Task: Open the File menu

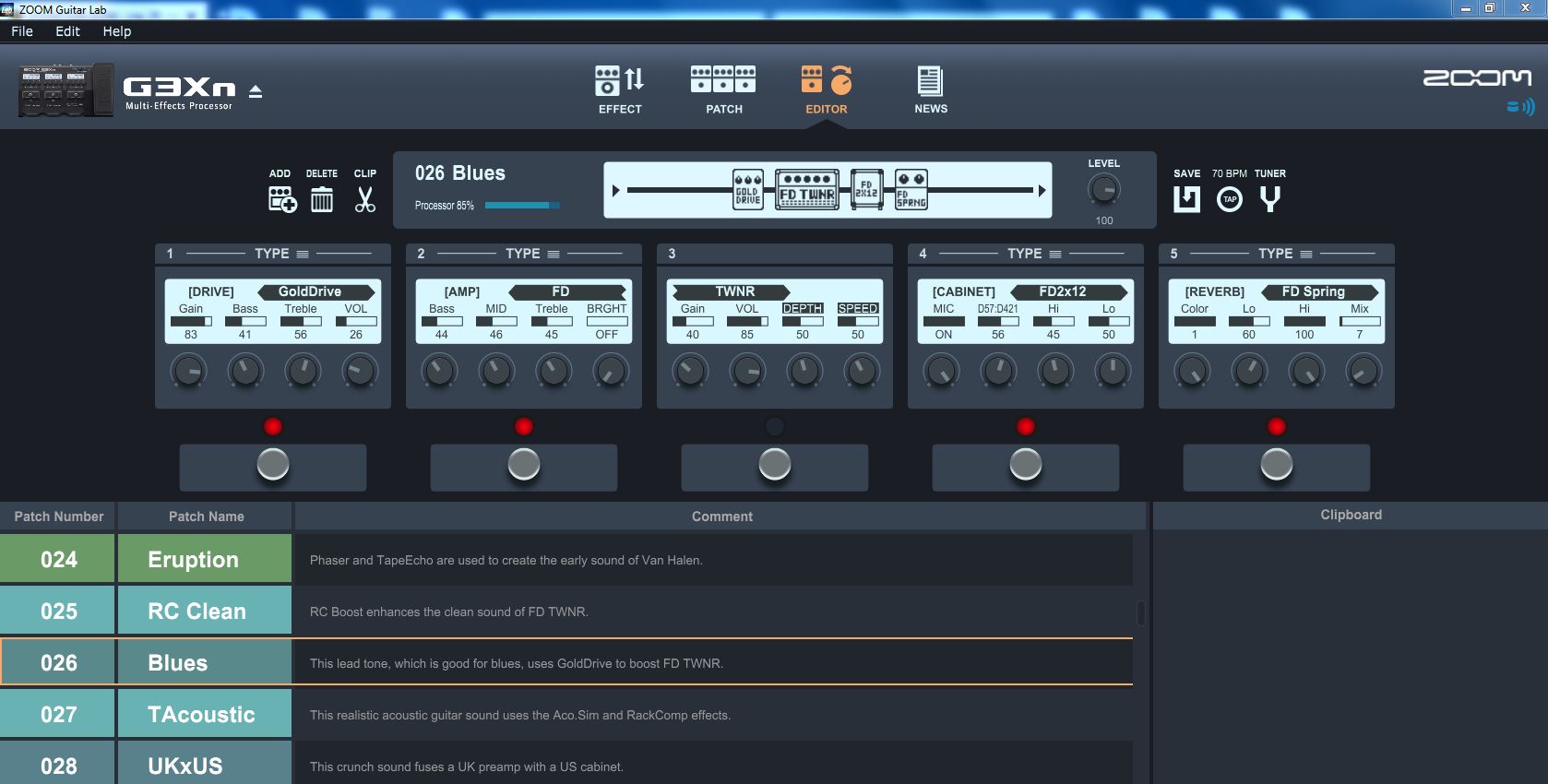Action: click(22, 31)
